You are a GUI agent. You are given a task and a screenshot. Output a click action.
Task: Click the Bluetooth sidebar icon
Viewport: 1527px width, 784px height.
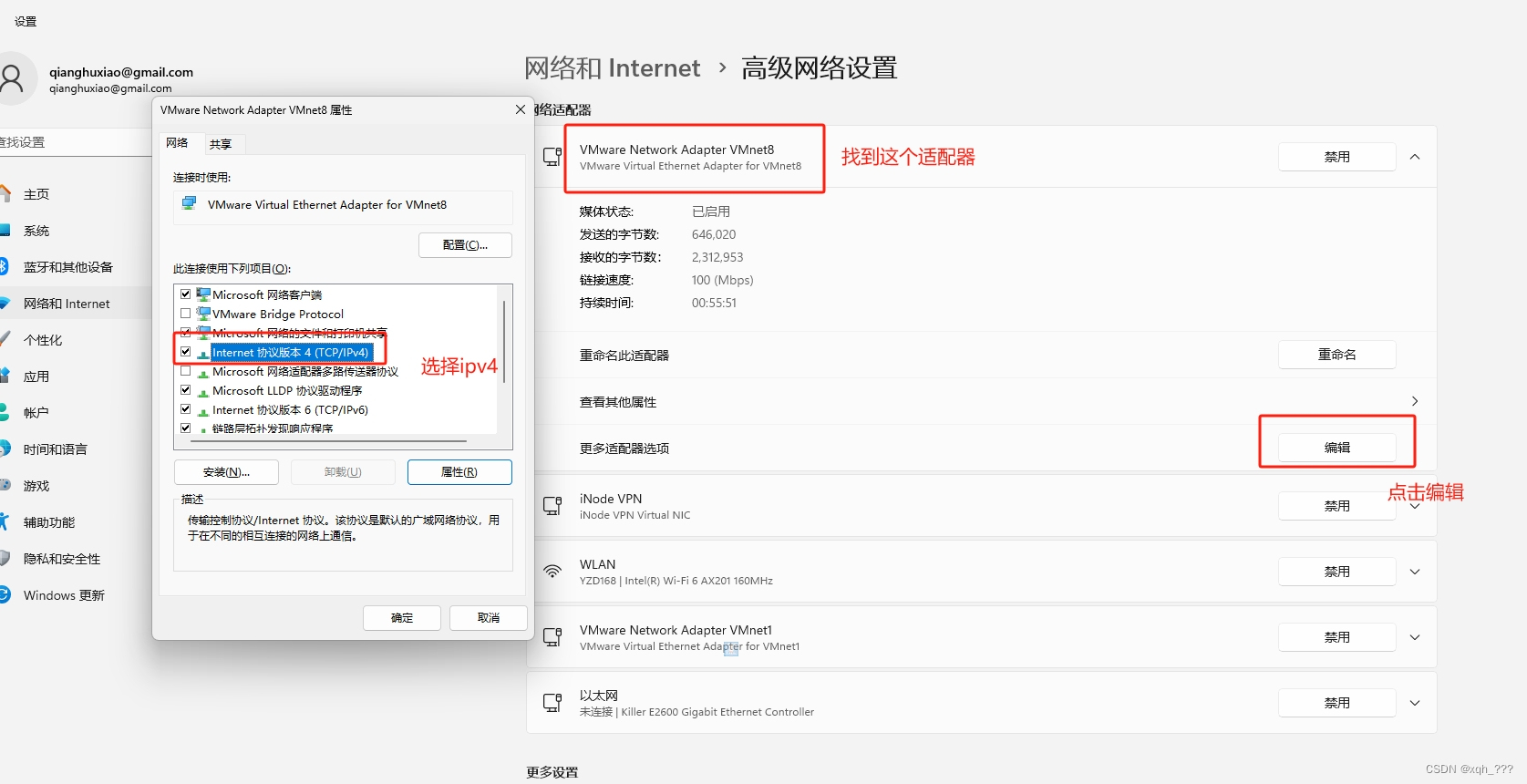(x=4, y=266)
